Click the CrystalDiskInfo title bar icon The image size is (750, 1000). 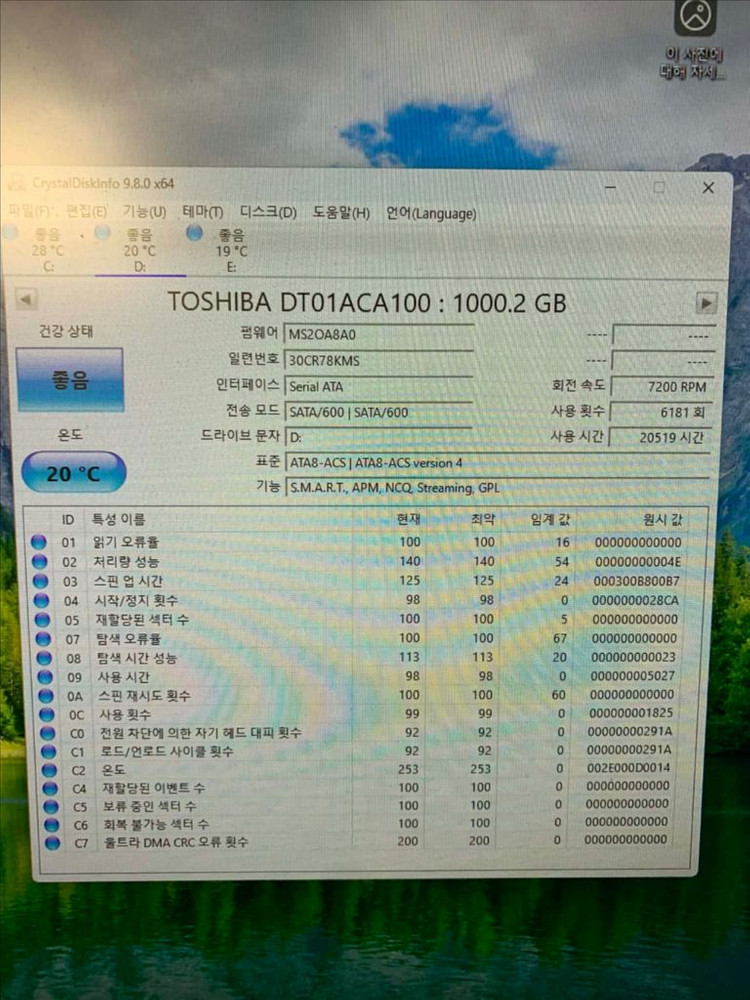18,183
